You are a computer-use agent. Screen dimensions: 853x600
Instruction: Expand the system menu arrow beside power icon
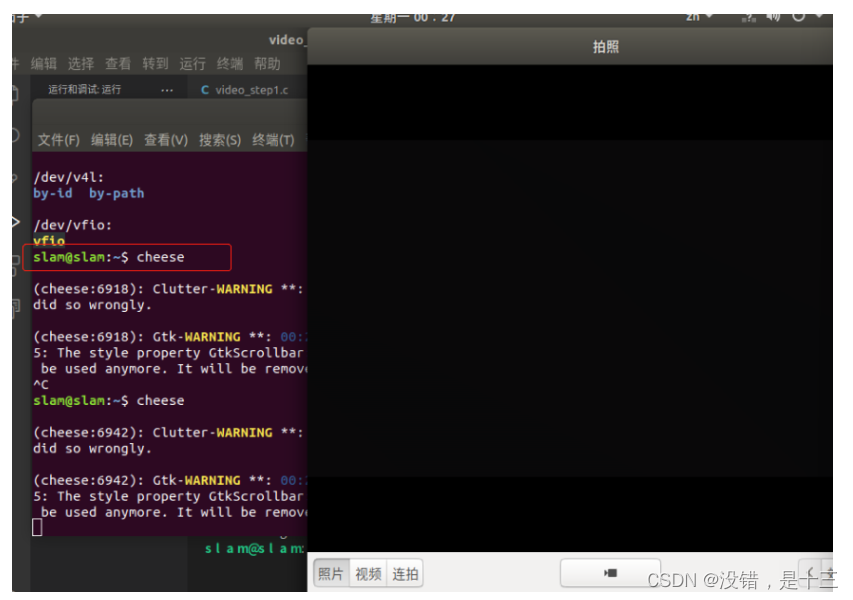[x=819, y=17]
